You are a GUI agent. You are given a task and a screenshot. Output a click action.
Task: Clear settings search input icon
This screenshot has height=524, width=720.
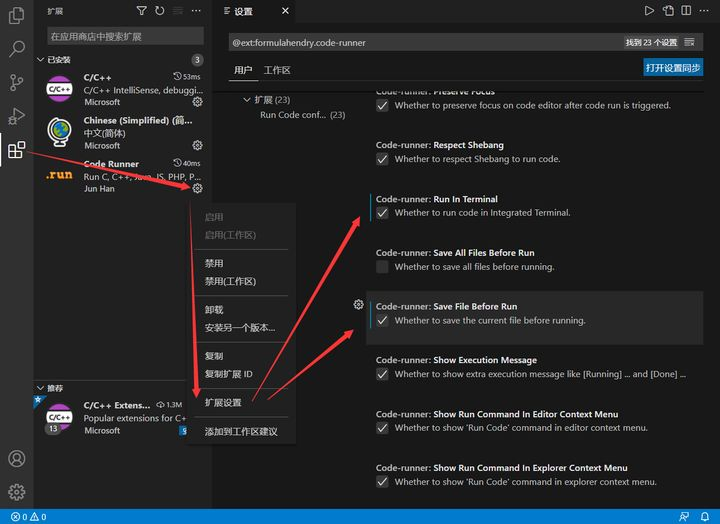[689, 42]
